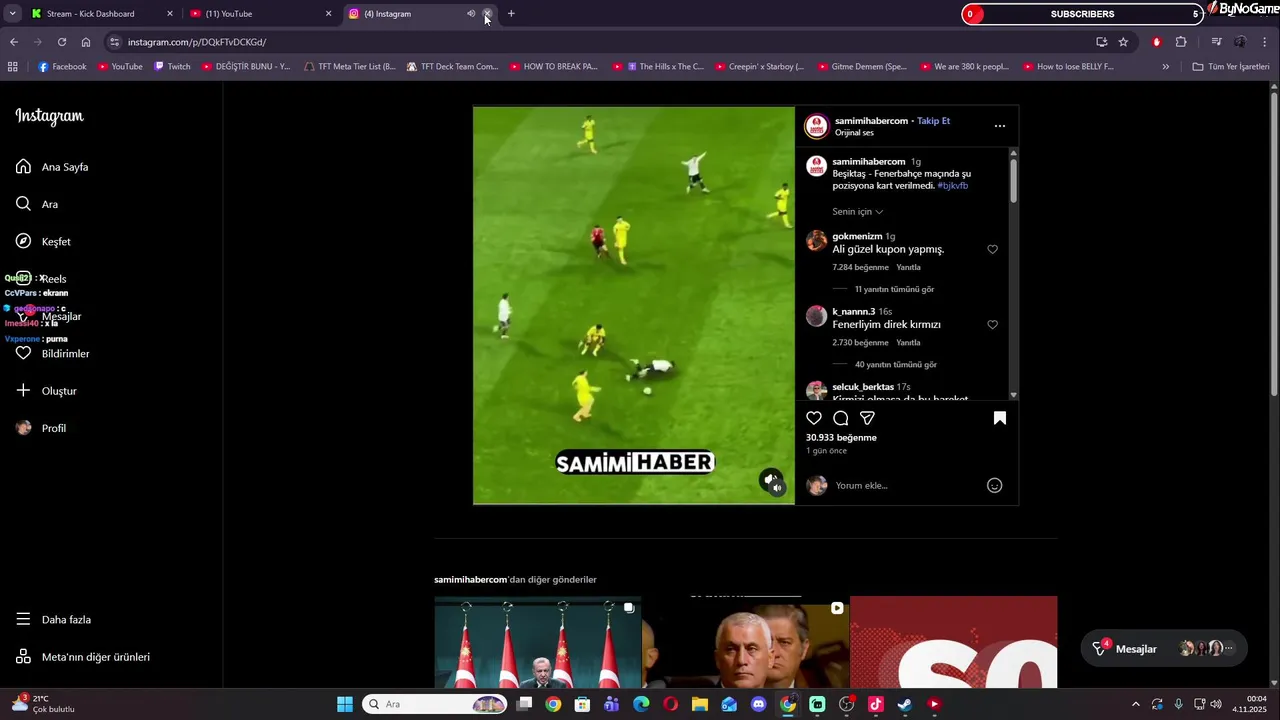1280x720 pixels.
Task: Open Windows Start menu
Action: click(344, 704)
